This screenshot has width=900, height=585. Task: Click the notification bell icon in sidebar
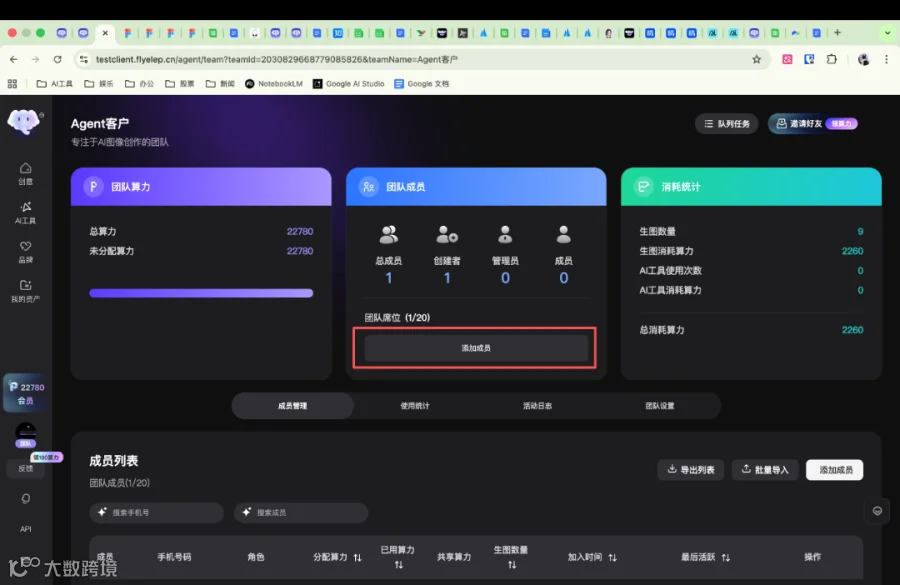[x=25, y=498]
